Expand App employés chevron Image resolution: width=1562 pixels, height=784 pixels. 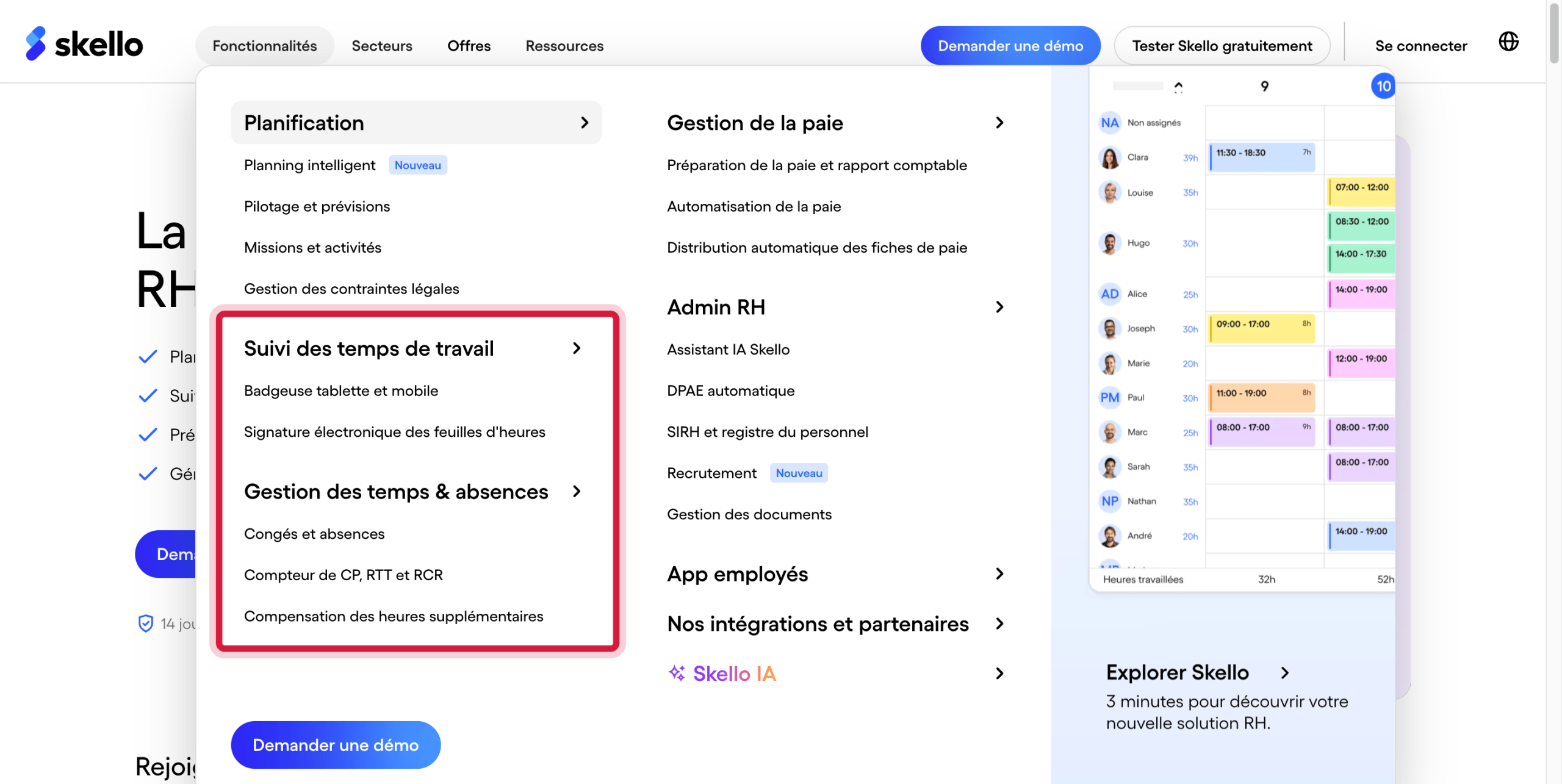point(999,574)
